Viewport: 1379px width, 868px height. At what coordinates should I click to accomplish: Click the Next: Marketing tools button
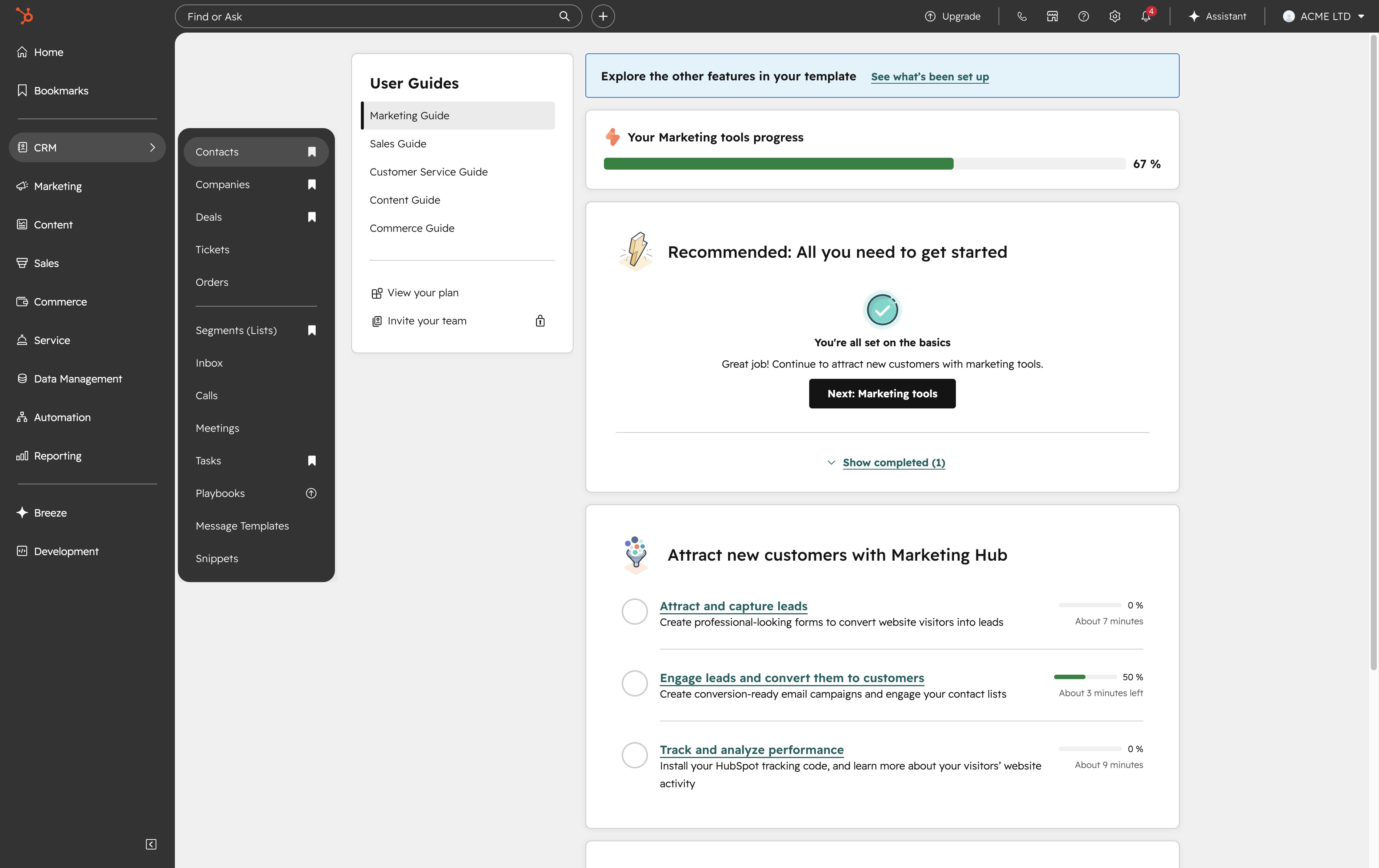pos(882,393)
